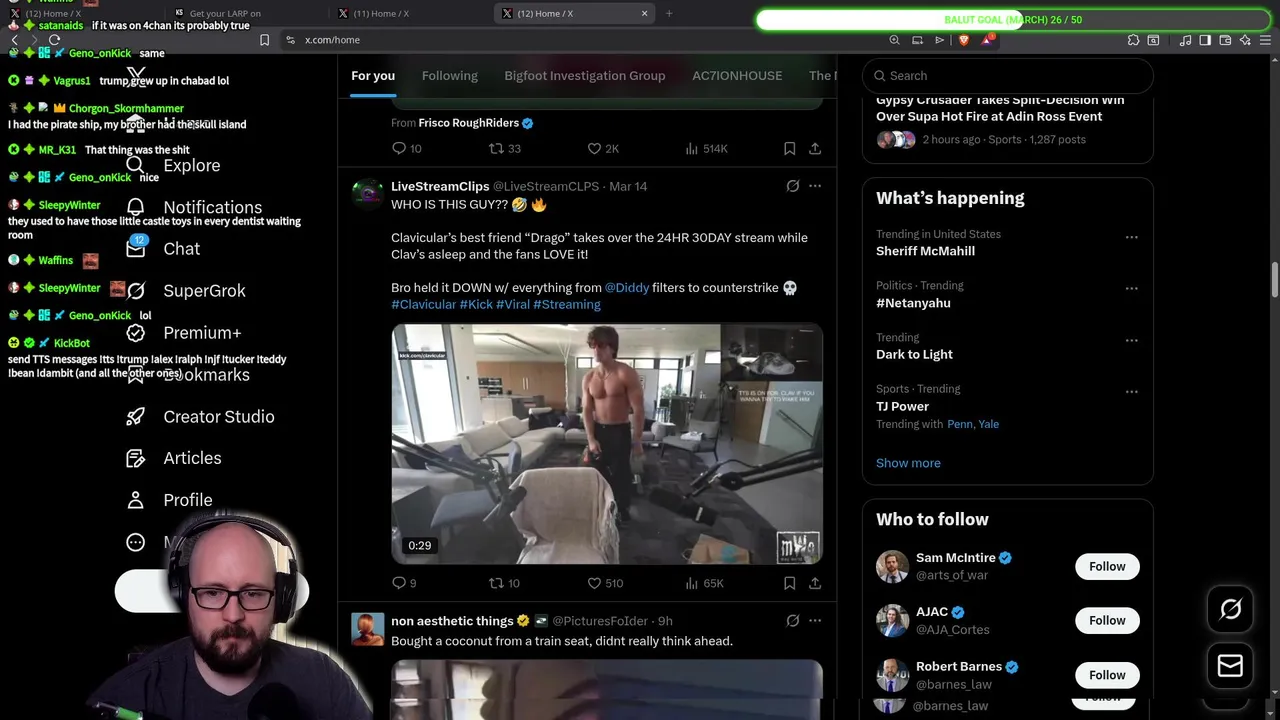Open the browser hamburger main menu
The height and width of the screenshot is (720, 1280).
1266,40
